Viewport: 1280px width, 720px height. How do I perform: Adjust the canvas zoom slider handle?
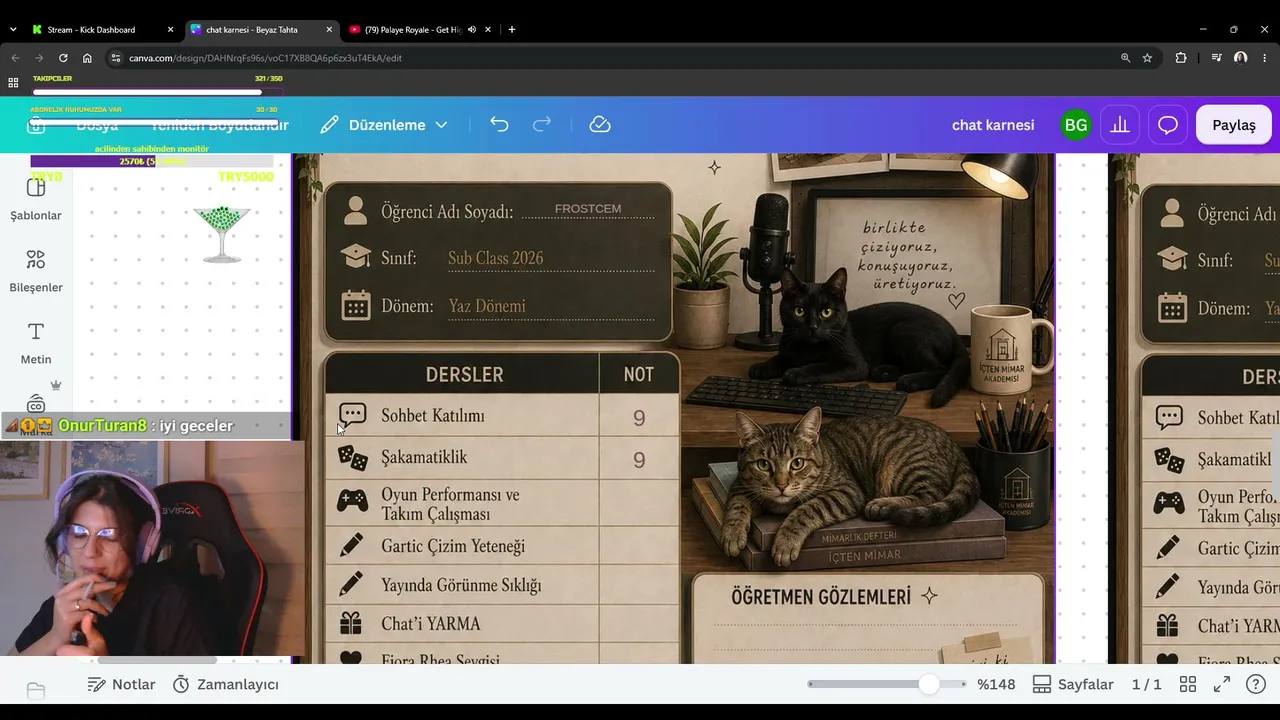pyautogui.click(x=929, y=684)
